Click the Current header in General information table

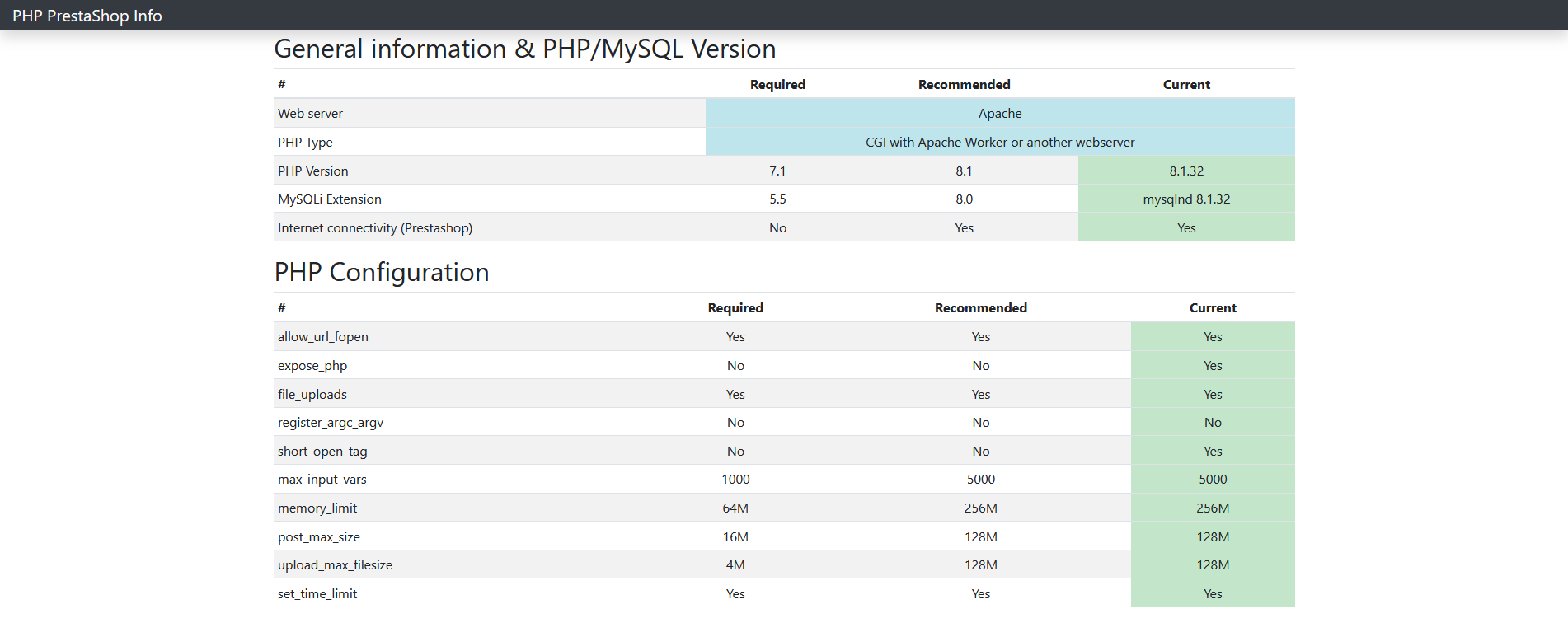1186,85
